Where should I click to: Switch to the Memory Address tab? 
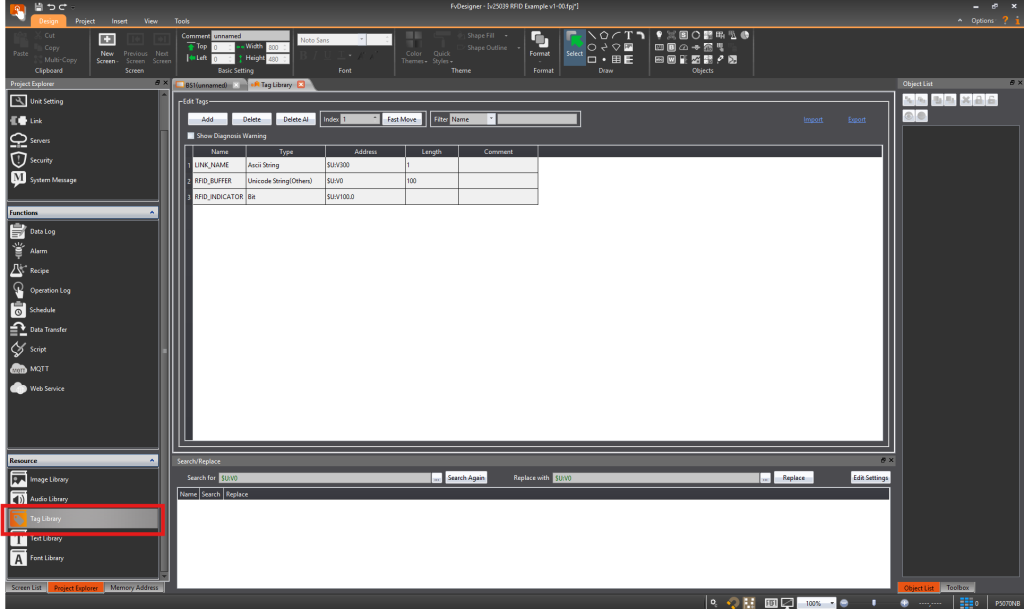133,588
